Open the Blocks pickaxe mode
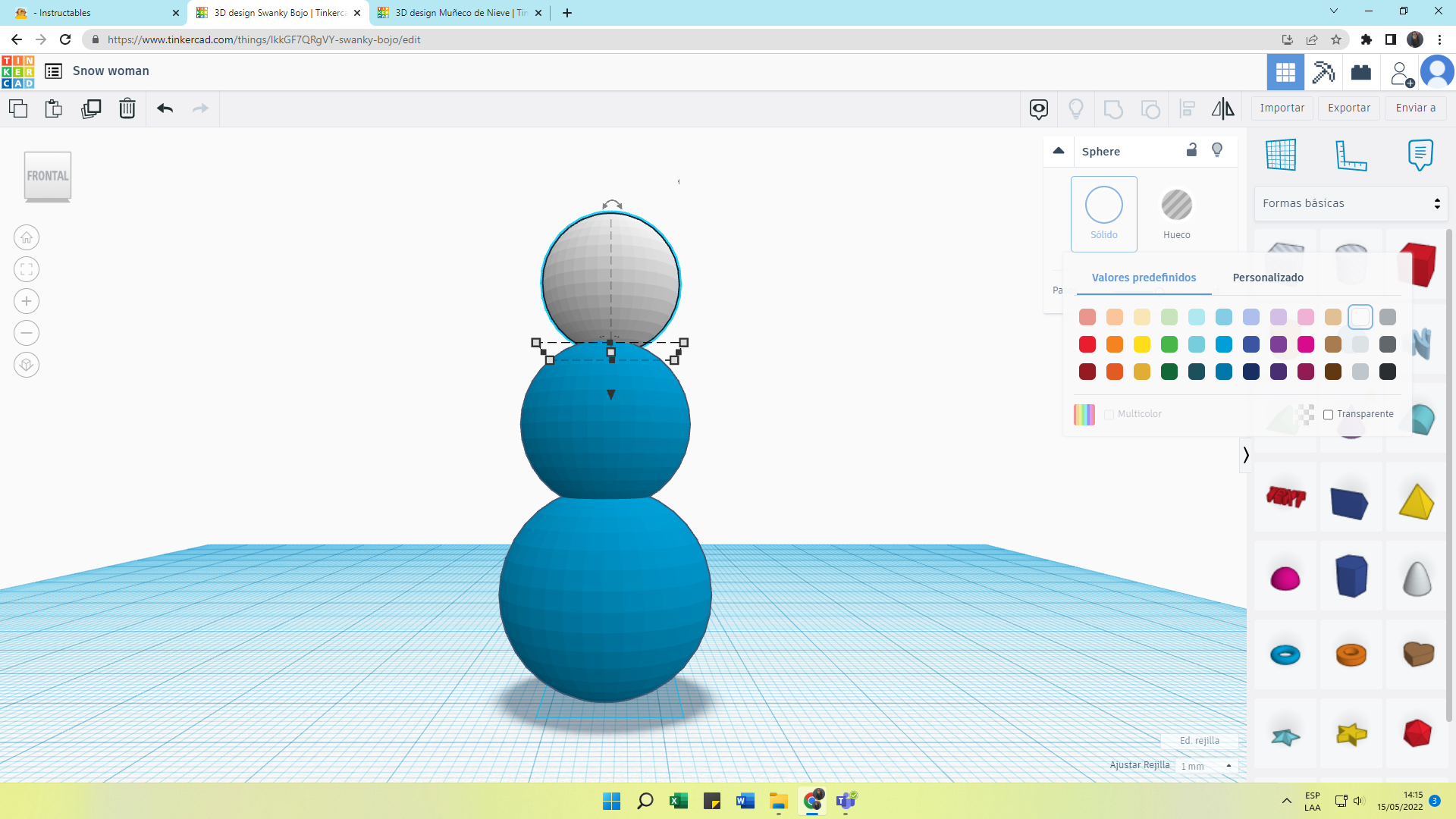This screenshot has height=819, width=1456. point(1323,72)
